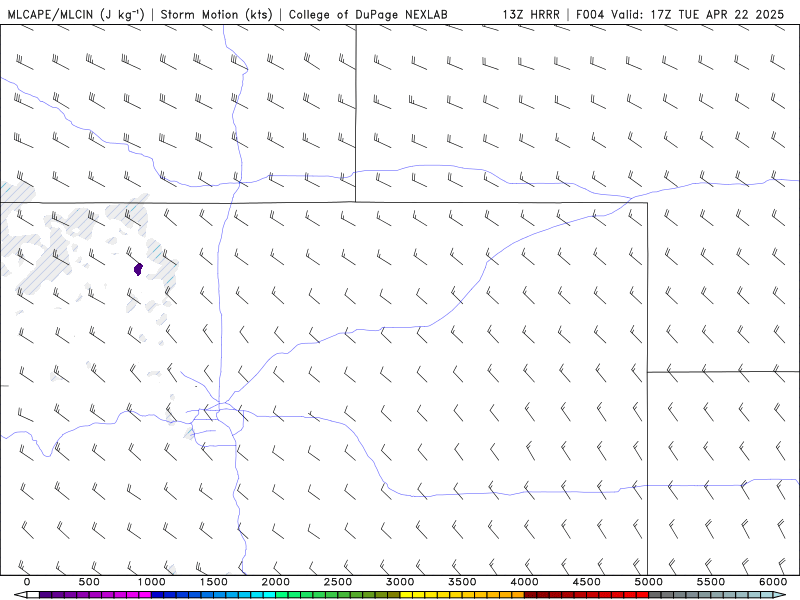This screenshot has width=800, height=600.
Task: Click the bright red swatch just below 5000
Action: click(643, 594)
